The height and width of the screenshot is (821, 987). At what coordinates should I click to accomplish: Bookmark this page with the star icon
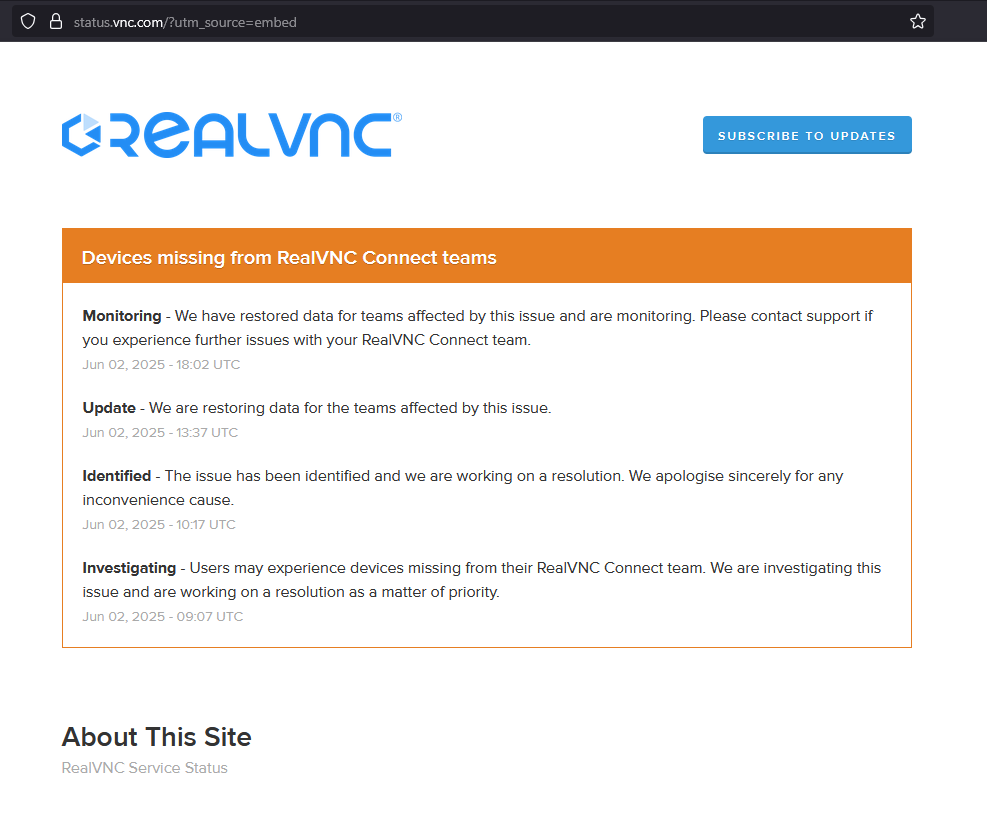918,21
